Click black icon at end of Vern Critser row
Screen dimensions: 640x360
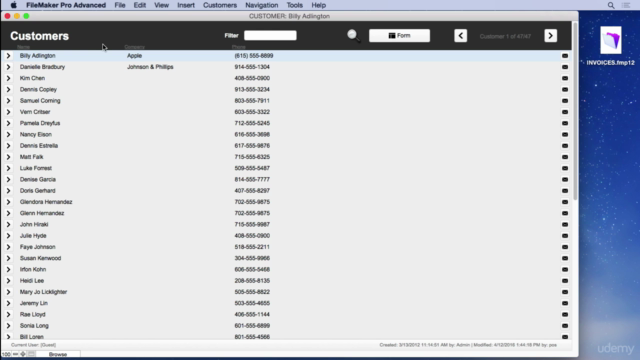tap(565, 112)
